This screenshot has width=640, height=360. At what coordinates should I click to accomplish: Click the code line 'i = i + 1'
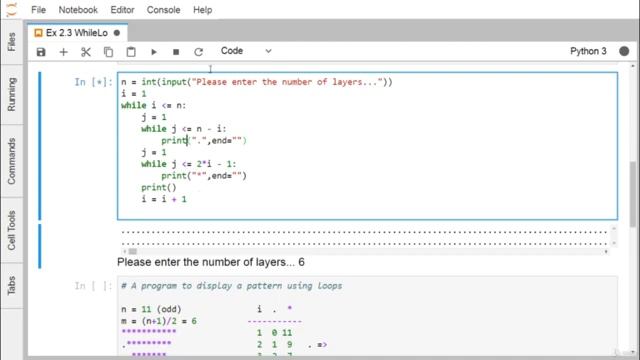(164, 199)
